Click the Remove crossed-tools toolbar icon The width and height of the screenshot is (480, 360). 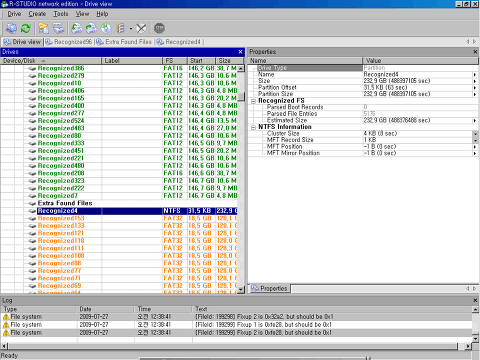pos(141,28)
